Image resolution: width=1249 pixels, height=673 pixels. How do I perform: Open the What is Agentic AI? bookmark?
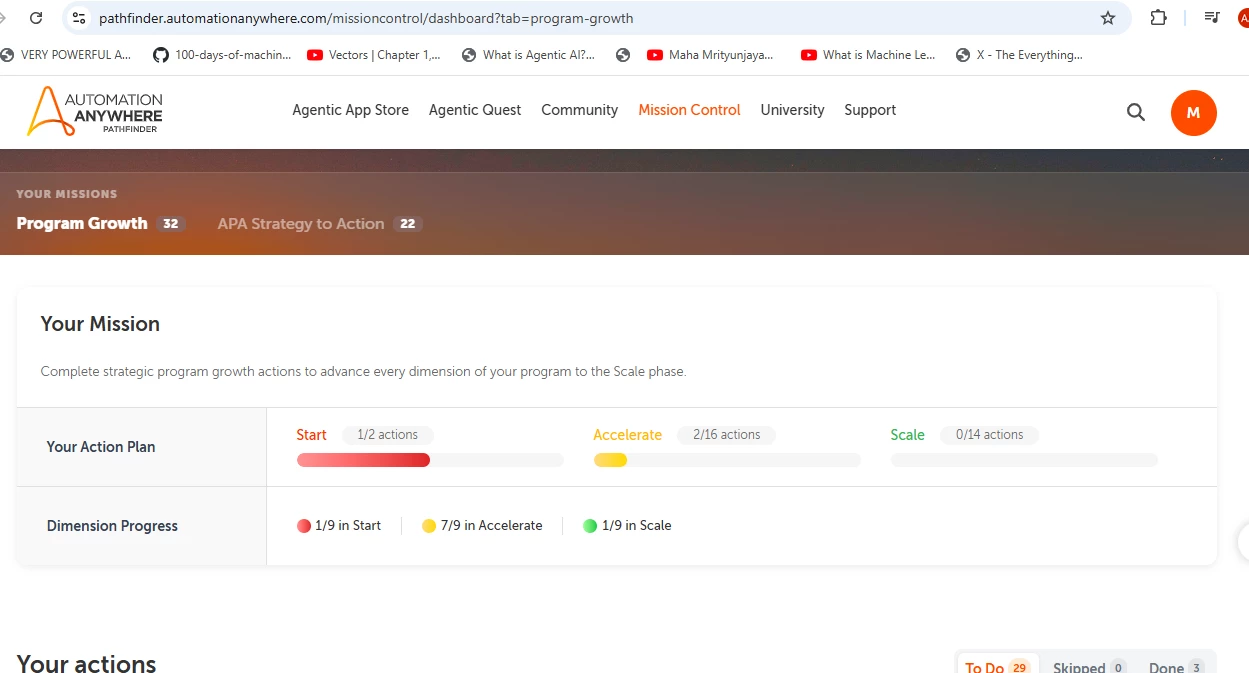[528, 55]
